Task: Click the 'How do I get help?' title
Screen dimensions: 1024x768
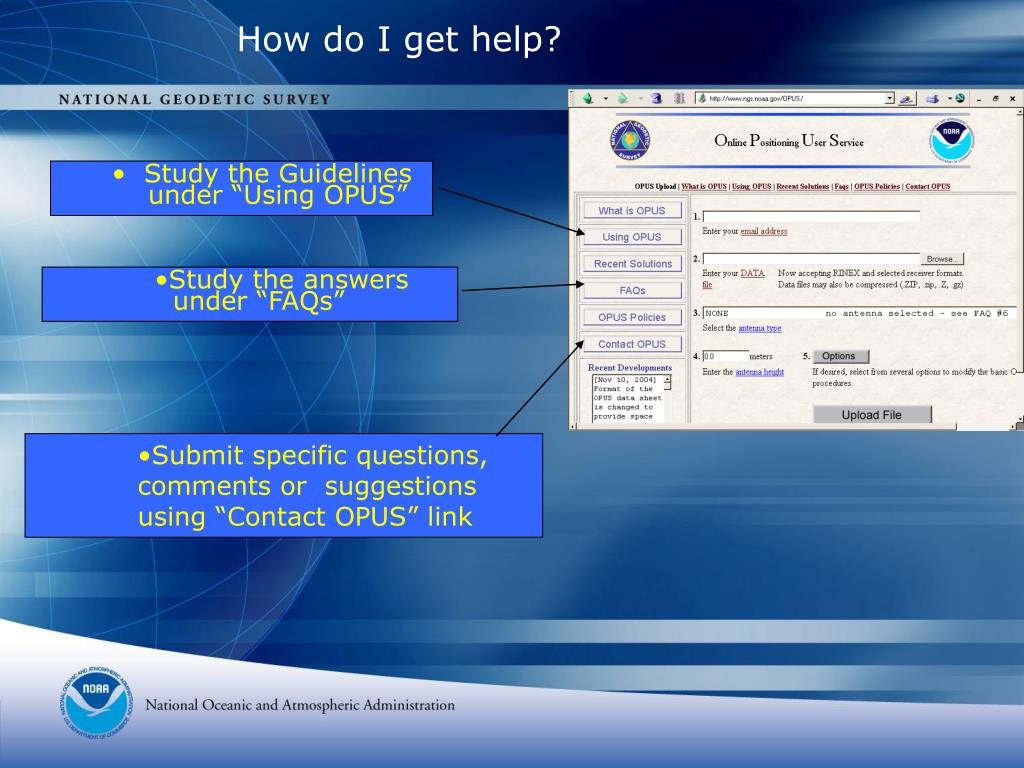Action: click(399, 39)
